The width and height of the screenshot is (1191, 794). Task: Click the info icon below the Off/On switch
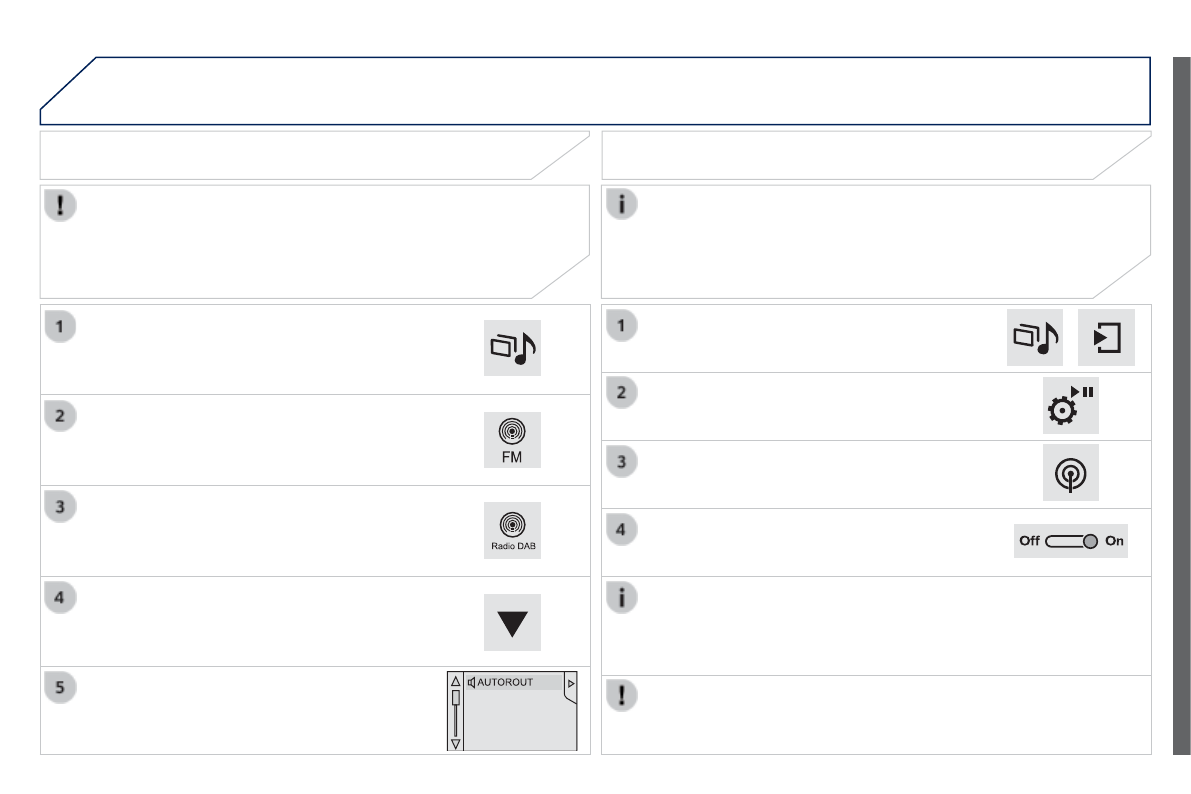622,597
